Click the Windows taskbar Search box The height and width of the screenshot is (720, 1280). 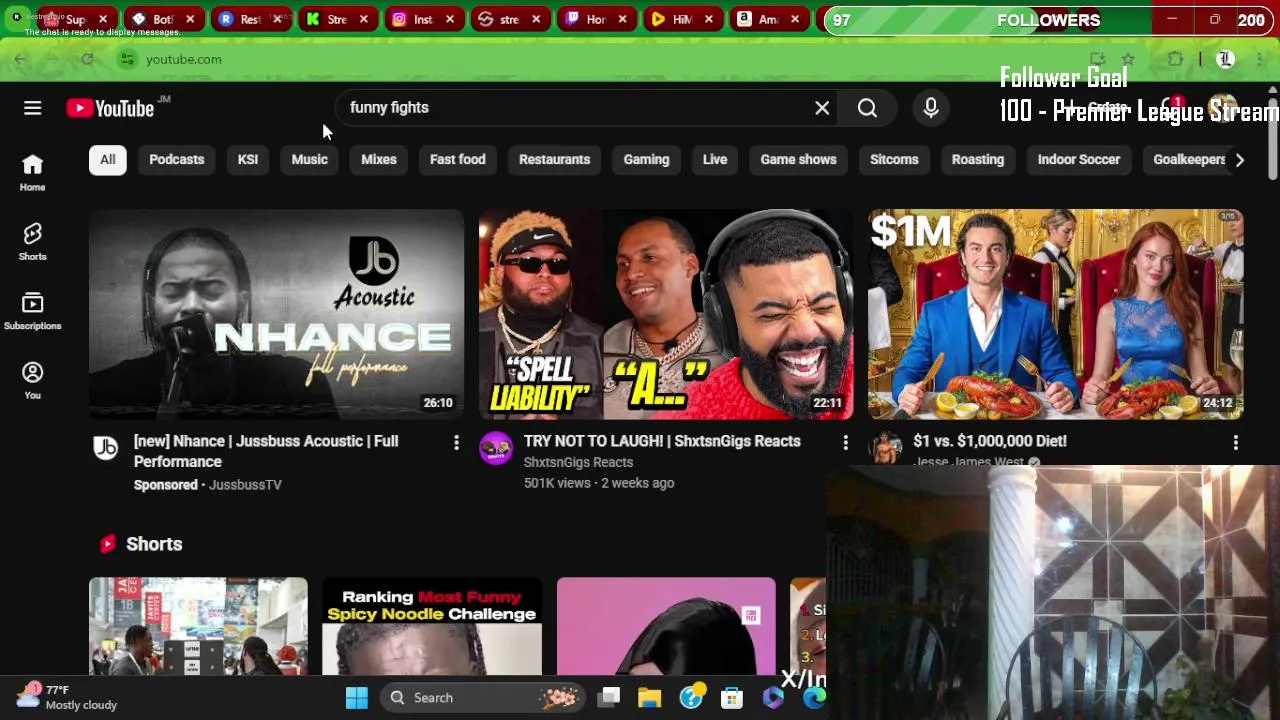(x=484, y=698)
